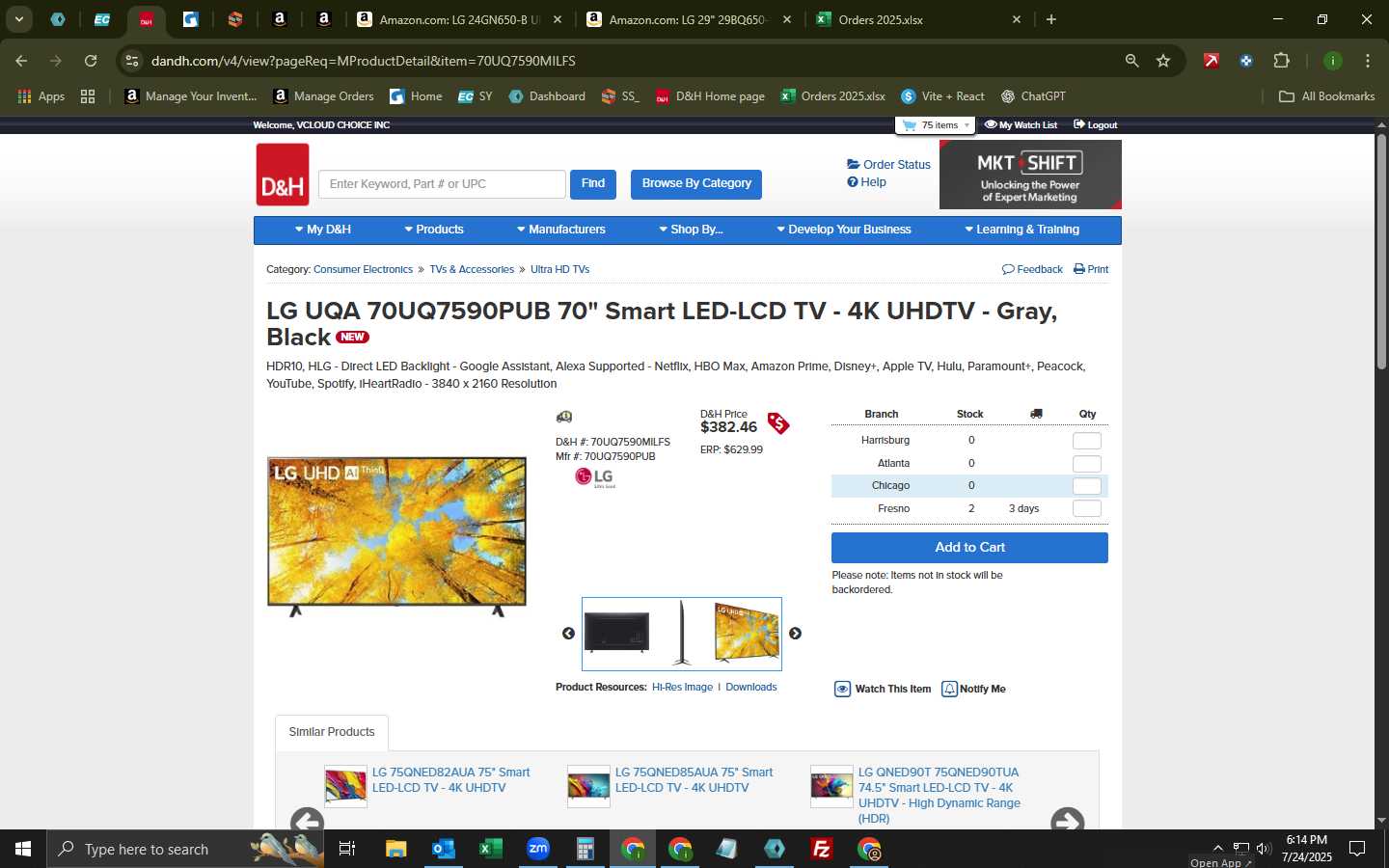The height and width of the screenshot is (868, 1389).
Task: Expand Learning & Training menu
Action: (1021, 230)
